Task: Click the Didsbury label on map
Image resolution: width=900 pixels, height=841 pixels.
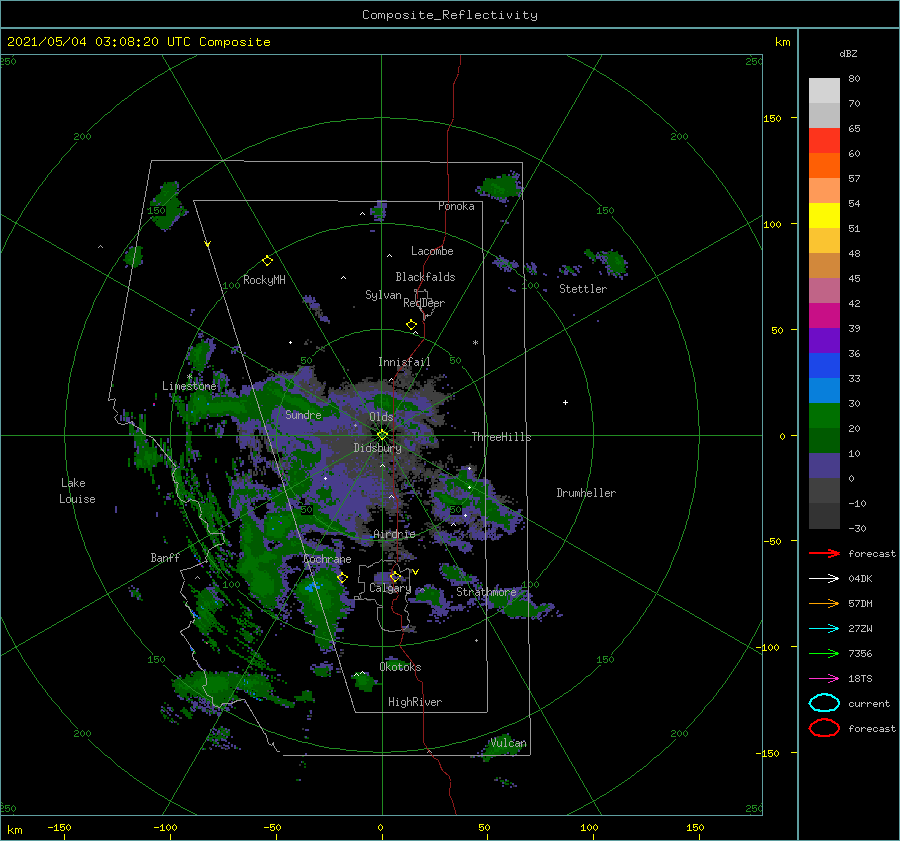Action: (x=377, y=448)
